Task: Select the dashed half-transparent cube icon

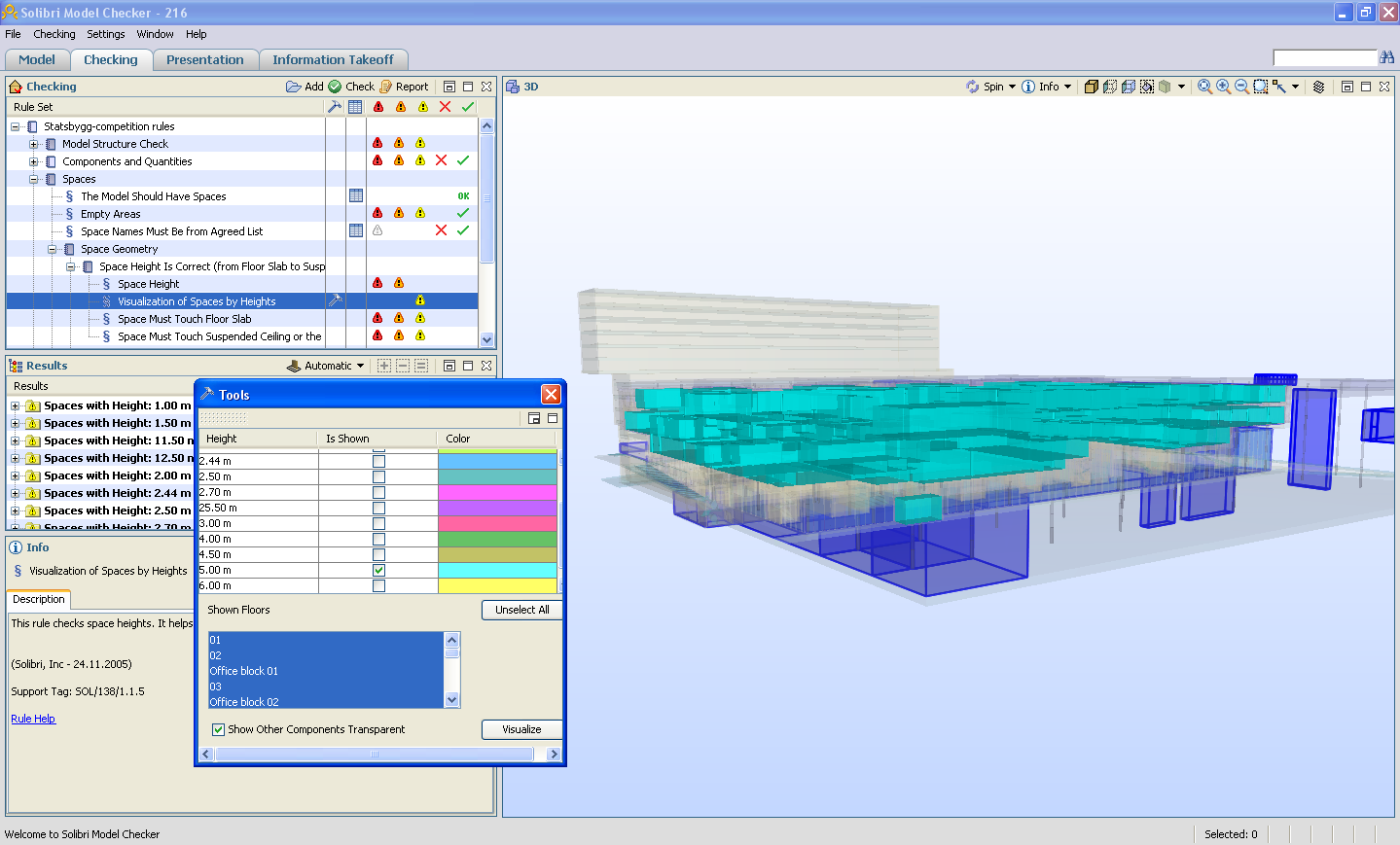Action: click(x=1110, y=87)
